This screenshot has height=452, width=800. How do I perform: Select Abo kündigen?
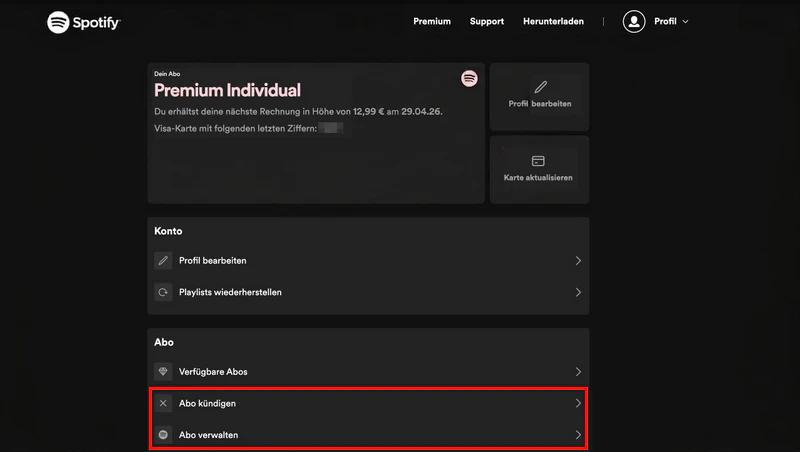[x=368, y=403]
